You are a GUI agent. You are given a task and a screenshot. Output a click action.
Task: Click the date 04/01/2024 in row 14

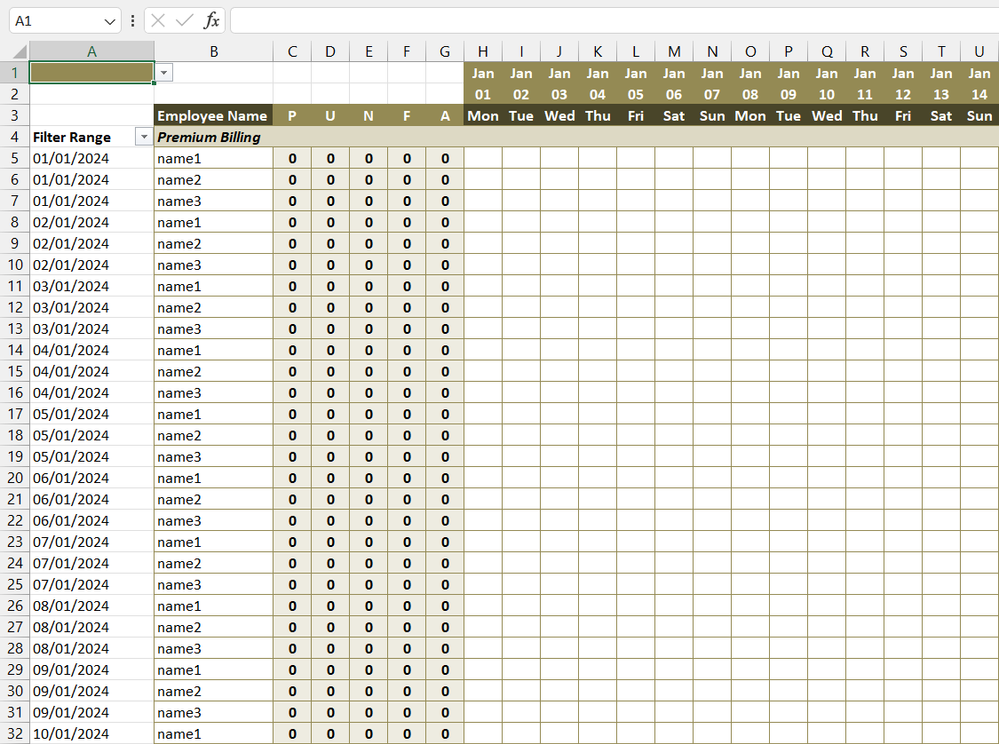click(x=92, y=350)
